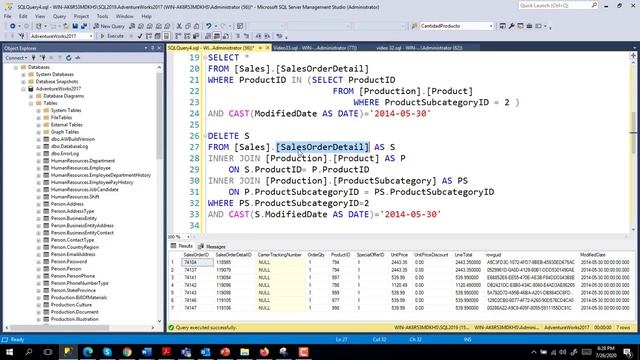Switch to the Messages tab
The width and height of the screenshot is (640, 360).
click(x=212, y=247)
